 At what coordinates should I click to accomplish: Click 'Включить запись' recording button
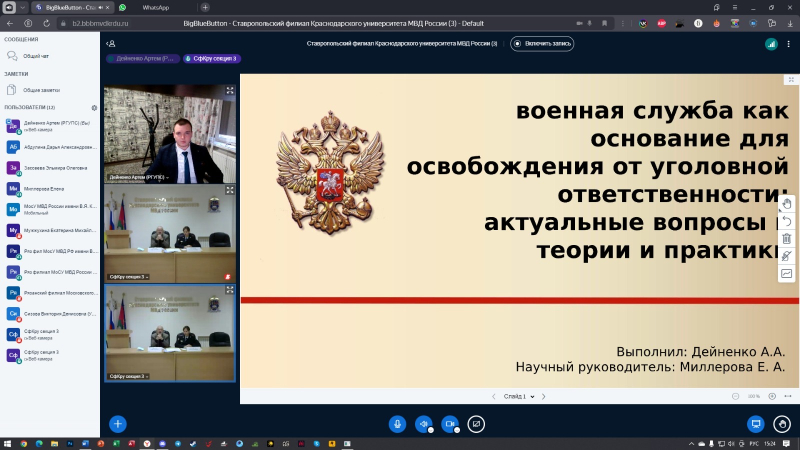[542, 44]
